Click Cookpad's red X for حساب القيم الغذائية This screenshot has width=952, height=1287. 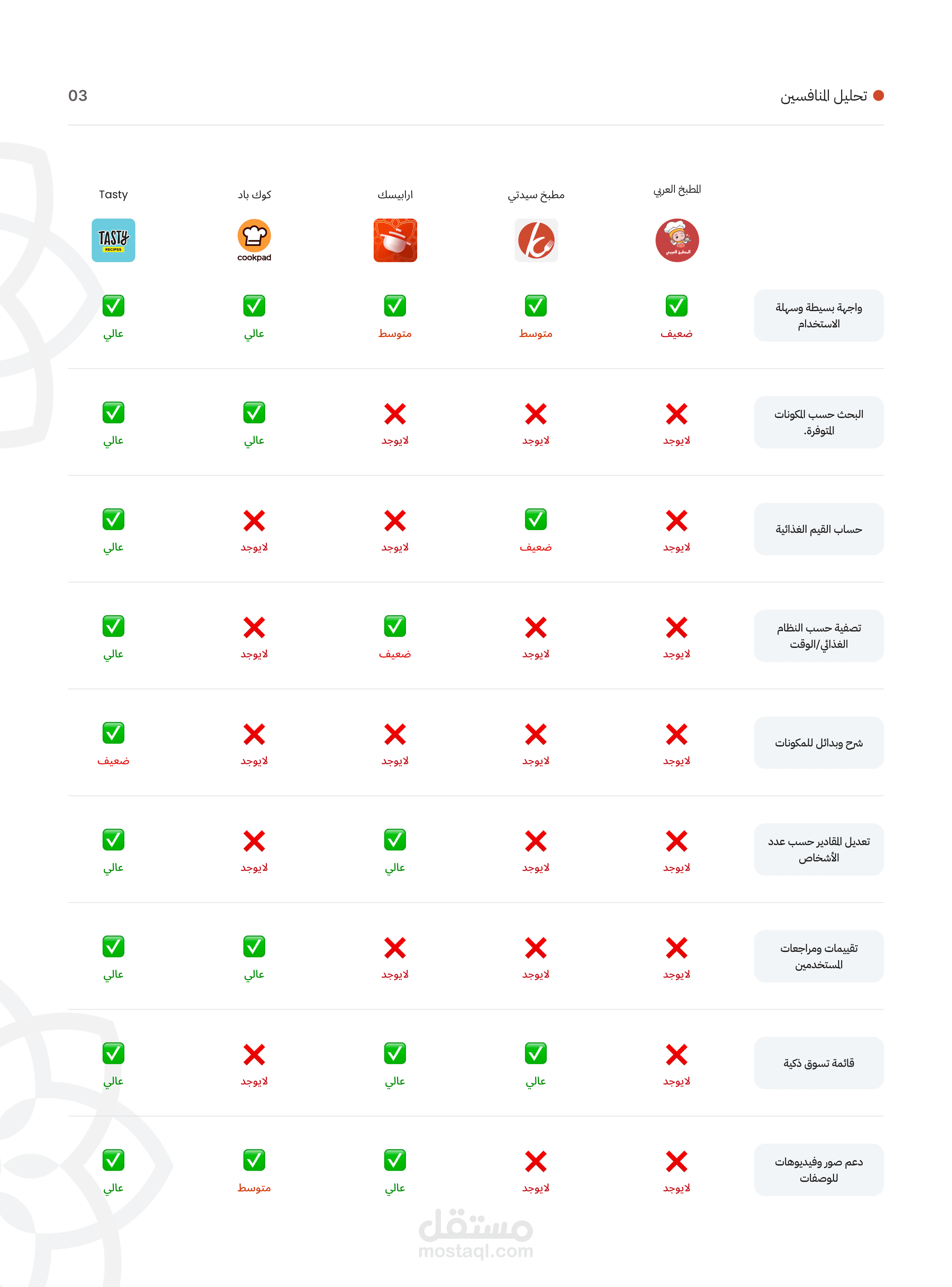254,520
